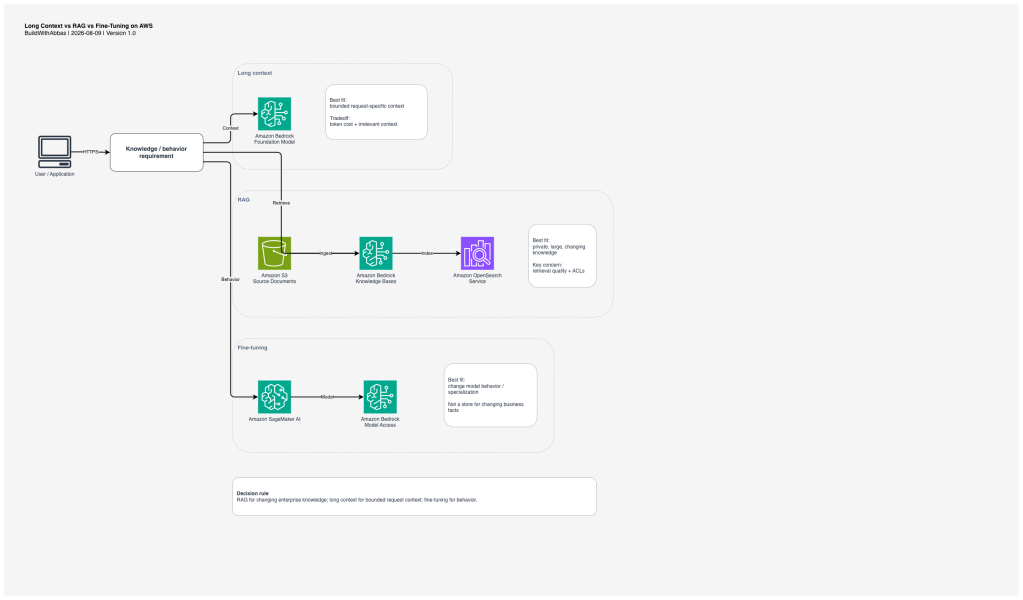Click the Amazon SageMaker AI icon
This screenshot has width=1023, height=600.
(x=274, y=397)
